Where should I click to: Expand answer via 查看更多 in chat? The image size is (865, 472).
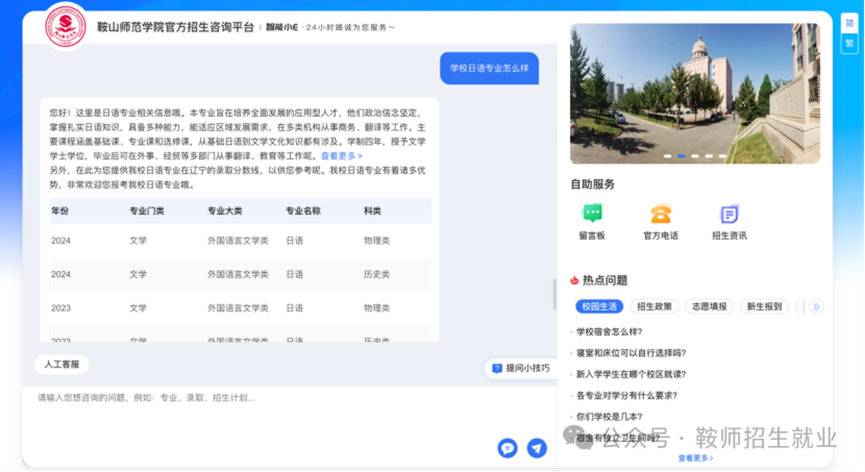click(x=341, y=156)
